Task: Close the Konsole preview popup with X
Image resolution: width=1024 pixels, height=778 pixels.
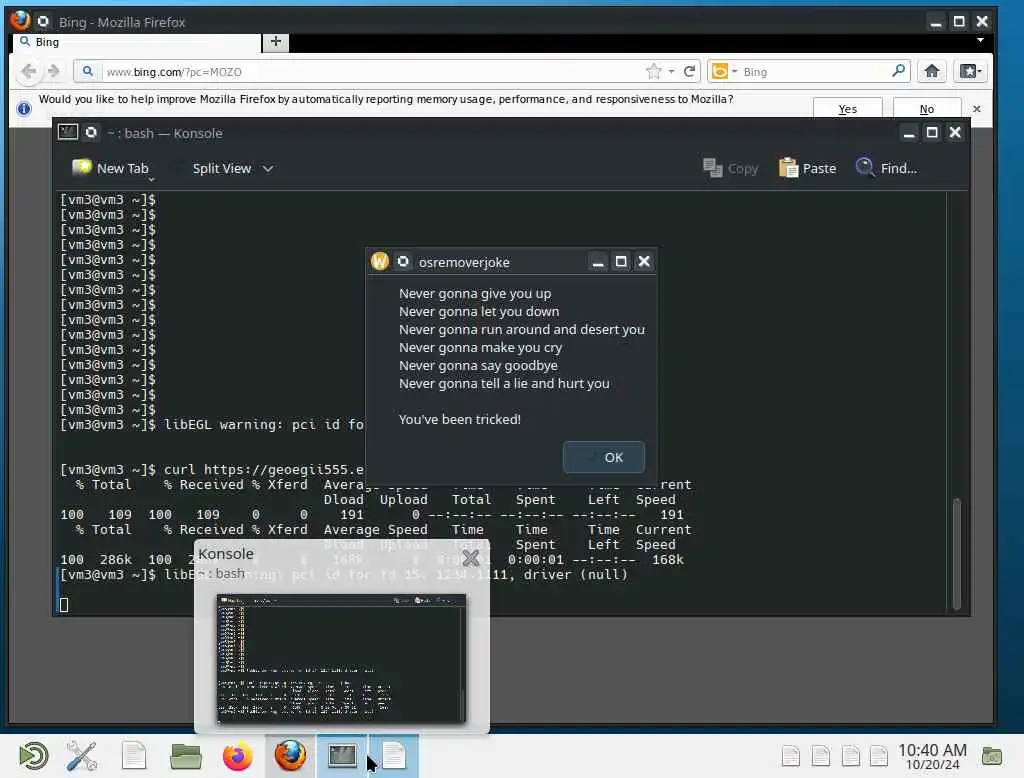Action: [470, 558]
